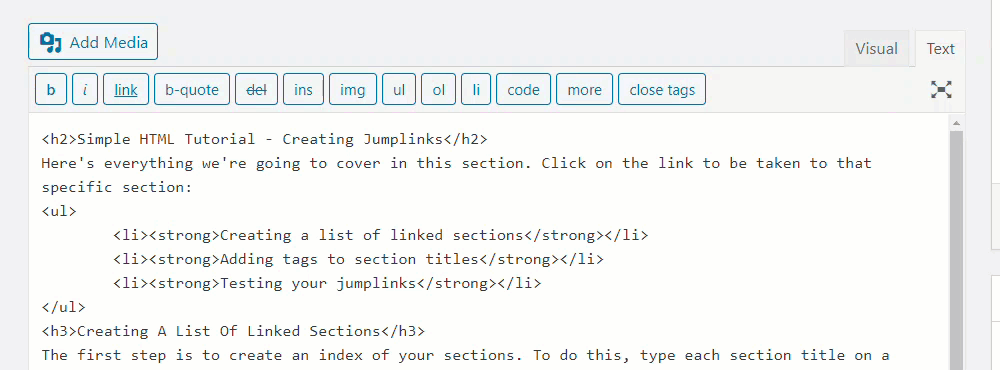Insert deleted text tag with del
Image resolution: width=1000 pixels, height=370 pixels.
(x=256, y=89)
